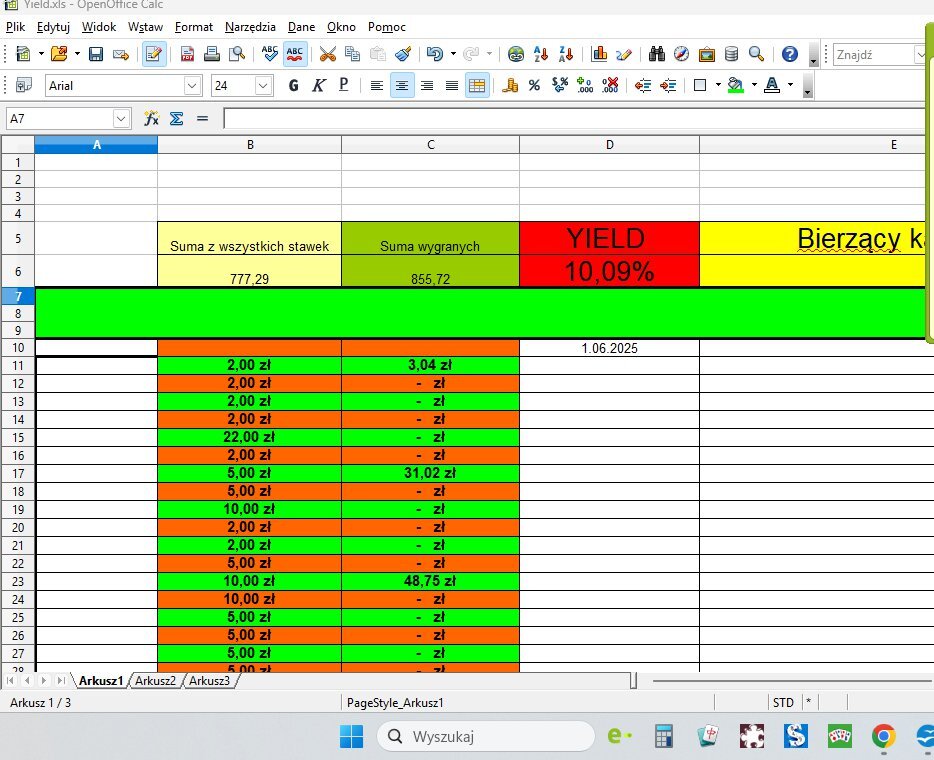Apply percent number format icon
Image resolution: width=934 pixels, height=760 pixels.
click(x=534, y=86)
